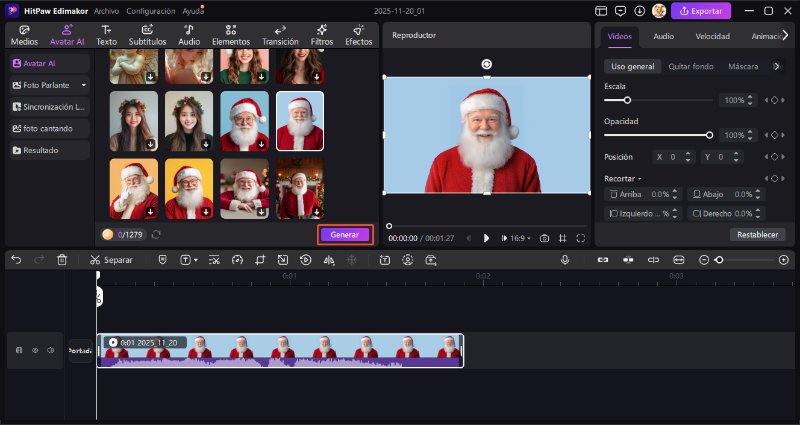Click the snapshot camera icon in the player

click(544, 238)
